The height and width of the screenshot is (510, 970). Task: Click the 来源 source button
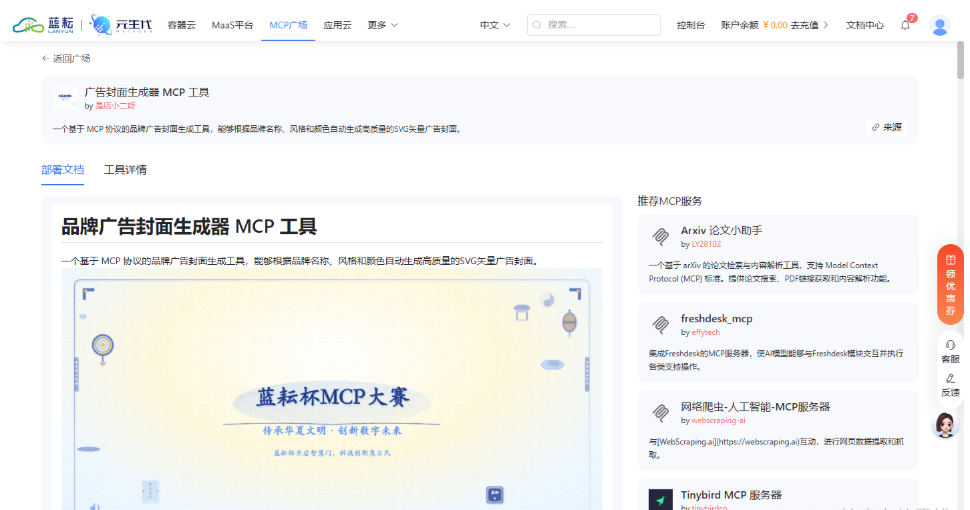886,127
